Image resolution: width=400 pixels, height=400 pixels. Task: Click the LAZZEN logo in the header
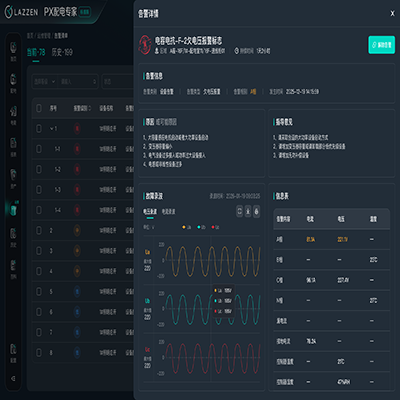coord(21,12)
